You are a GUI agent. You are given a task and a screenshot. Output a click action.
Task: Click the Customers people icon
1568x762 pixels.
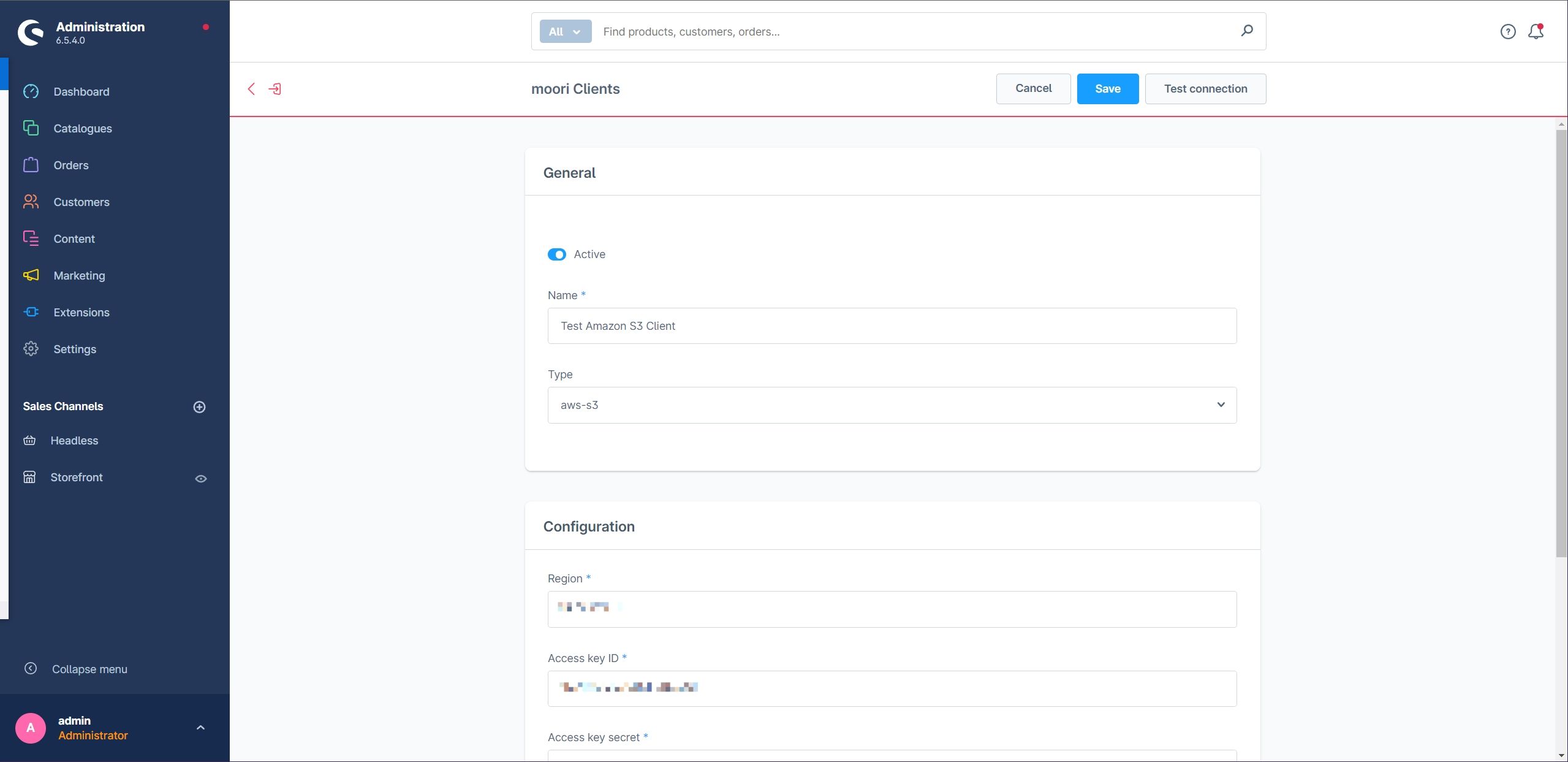pyautogui.click(x=31, y=202)
